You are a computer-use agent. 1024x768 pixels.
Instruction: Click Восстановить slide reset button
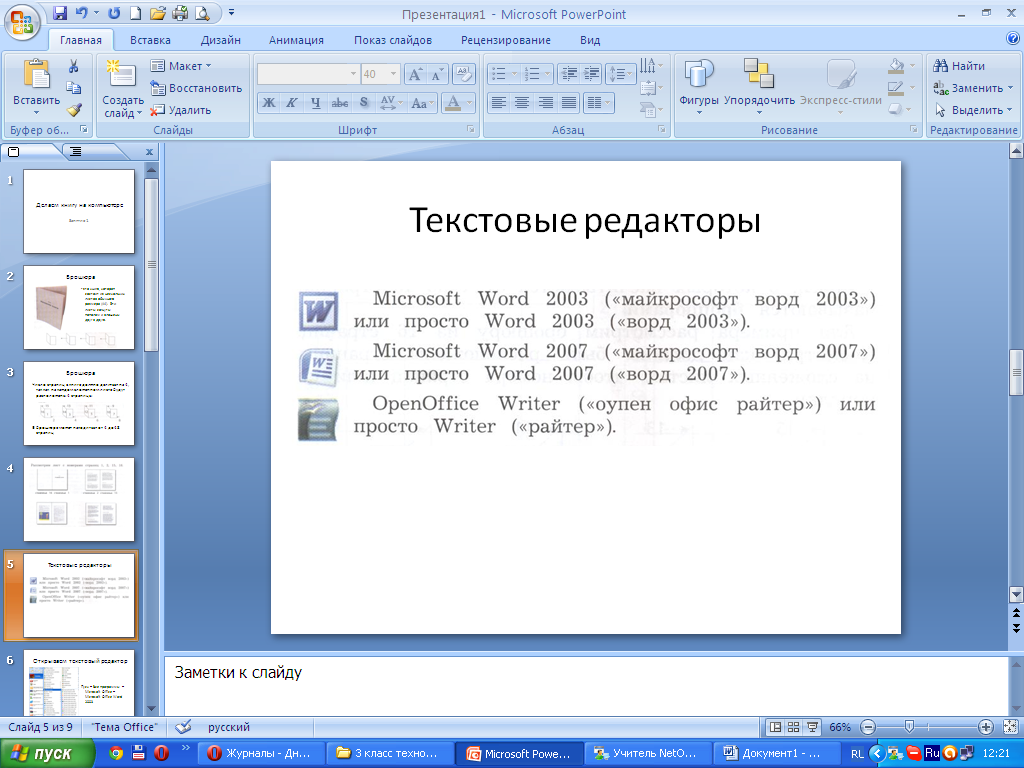click(x=196, y=88)
